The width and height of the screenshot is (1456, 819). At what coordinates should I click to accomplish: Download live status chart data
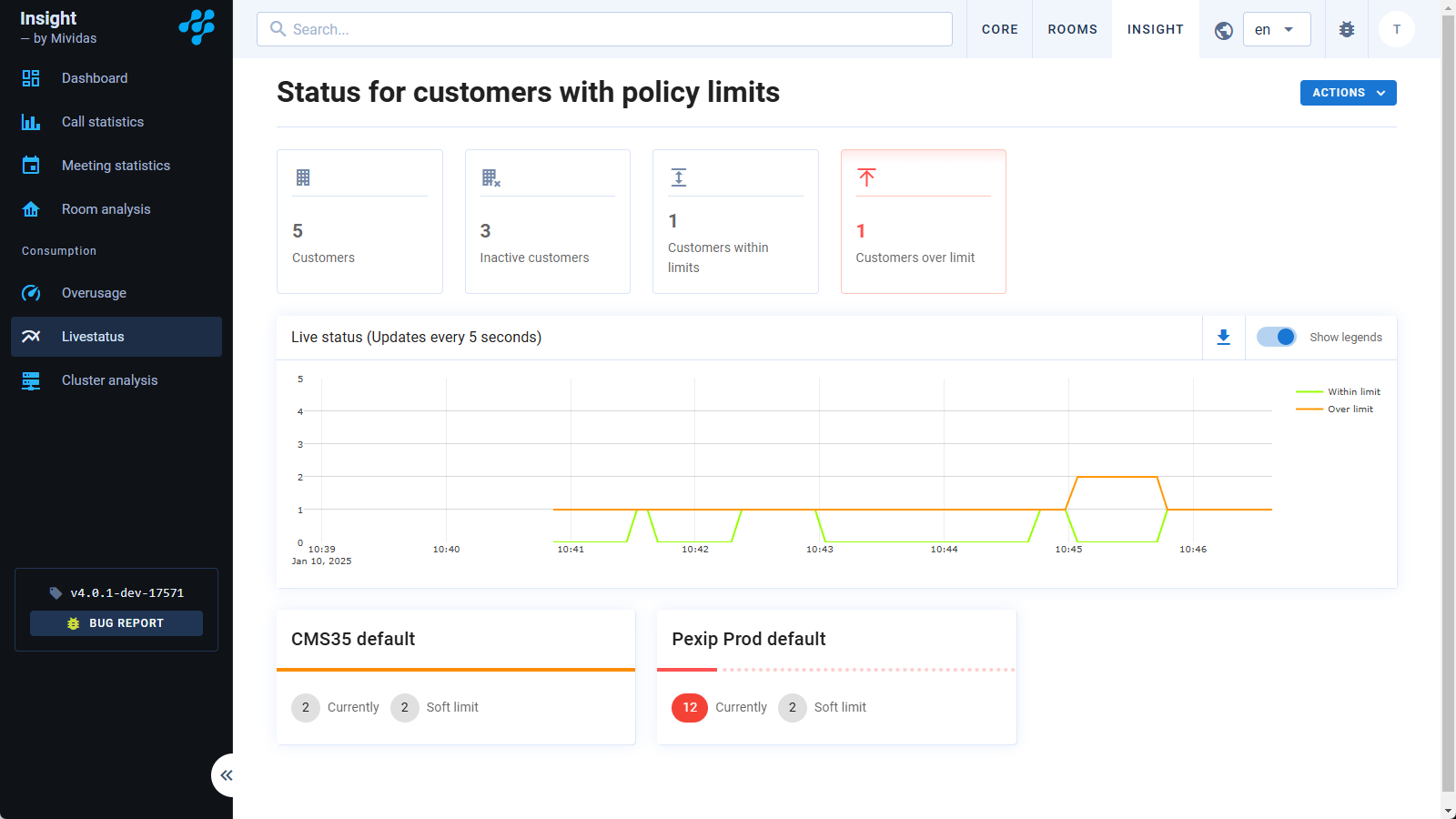coord(1224,338)
